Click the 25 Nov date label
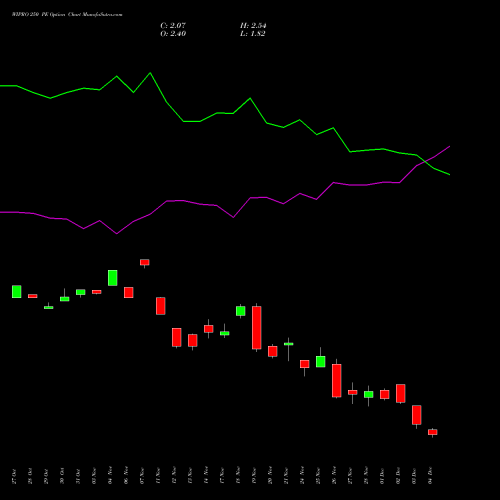 [x=318, y=476]
